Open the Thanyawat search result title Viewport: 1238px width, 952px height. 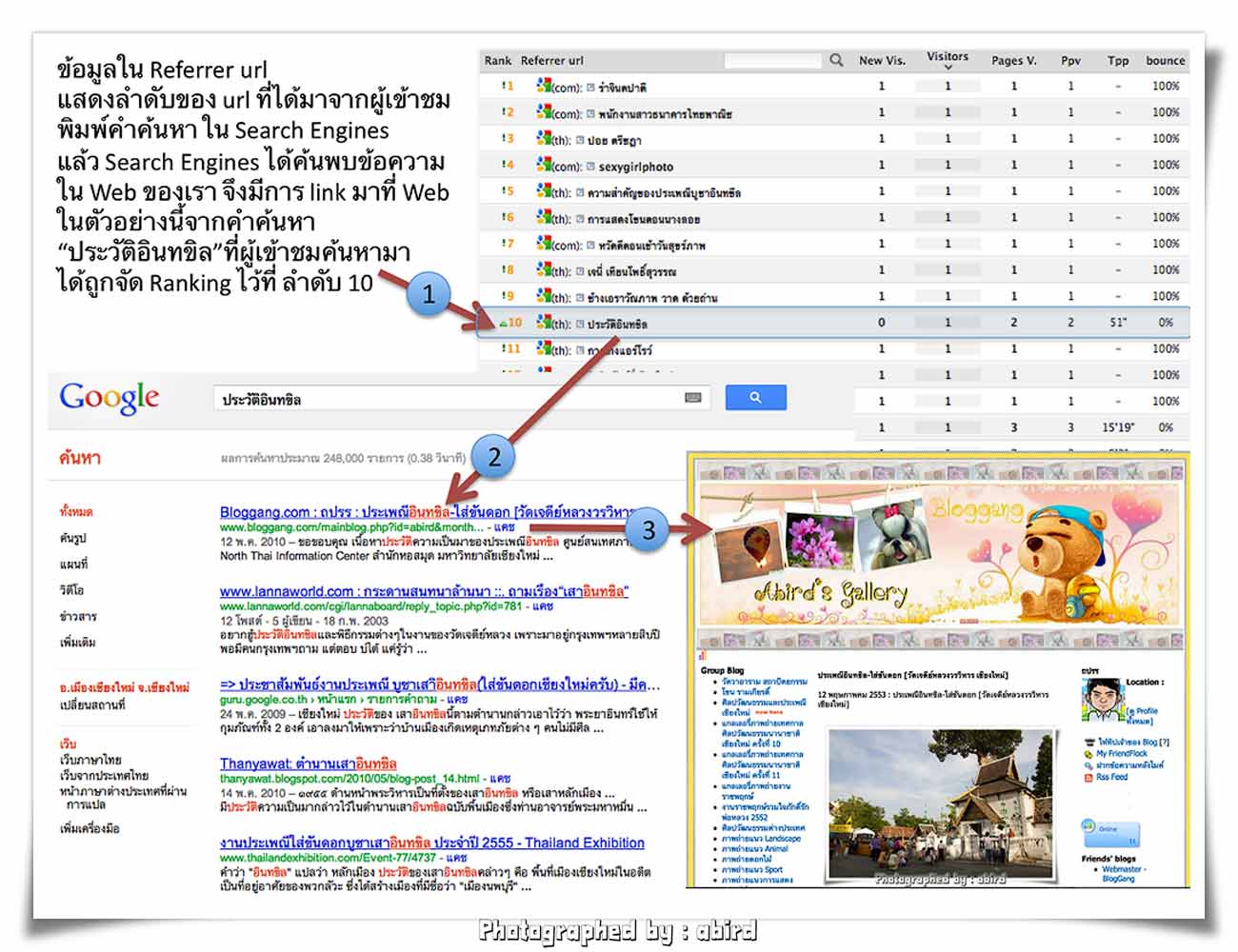click(x=309, y=764)
